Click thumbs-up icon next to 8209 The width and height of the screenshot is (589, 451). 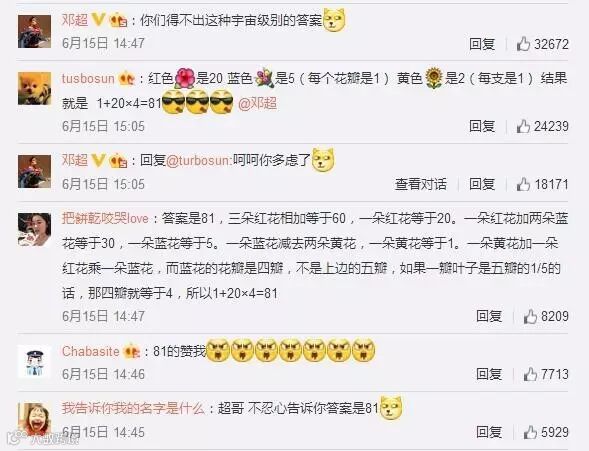click(x=530, y=317)
